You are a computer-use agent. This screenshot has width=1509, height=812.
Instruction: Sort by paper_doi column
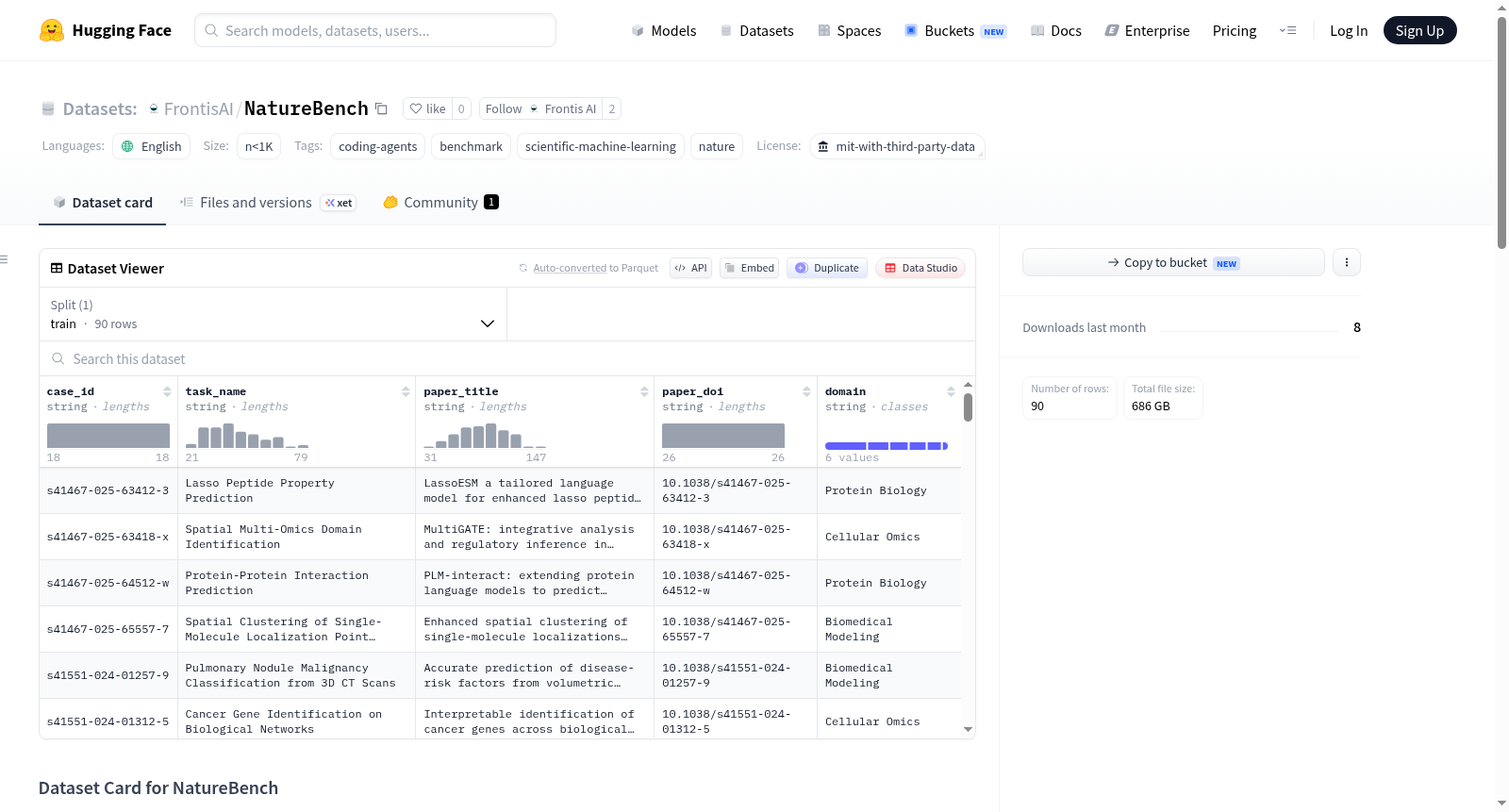[x=806, y=391]
